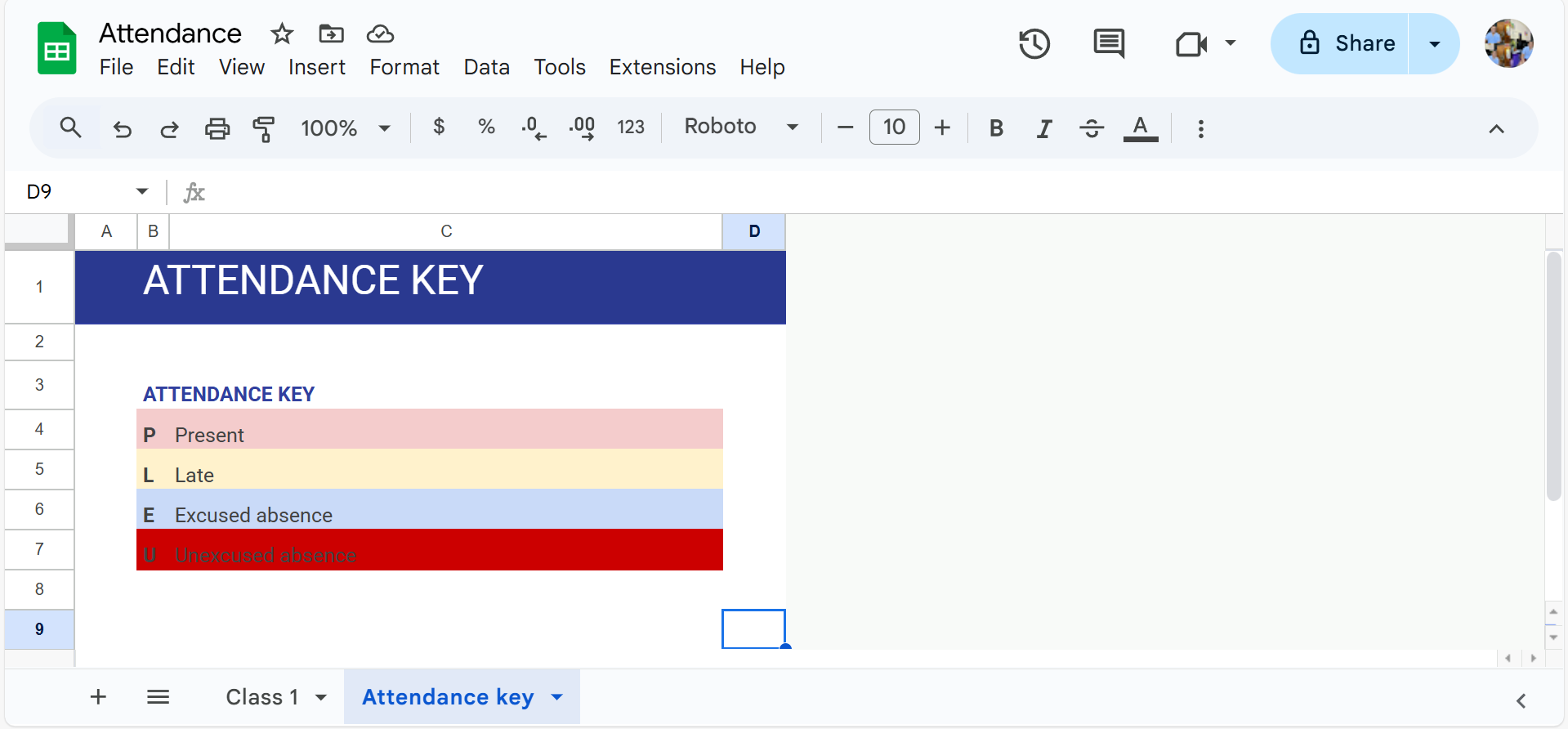Toggle bold formatting
This screenshot has width=1568, height=729.
pyautogui.click(x=996, y=128)
